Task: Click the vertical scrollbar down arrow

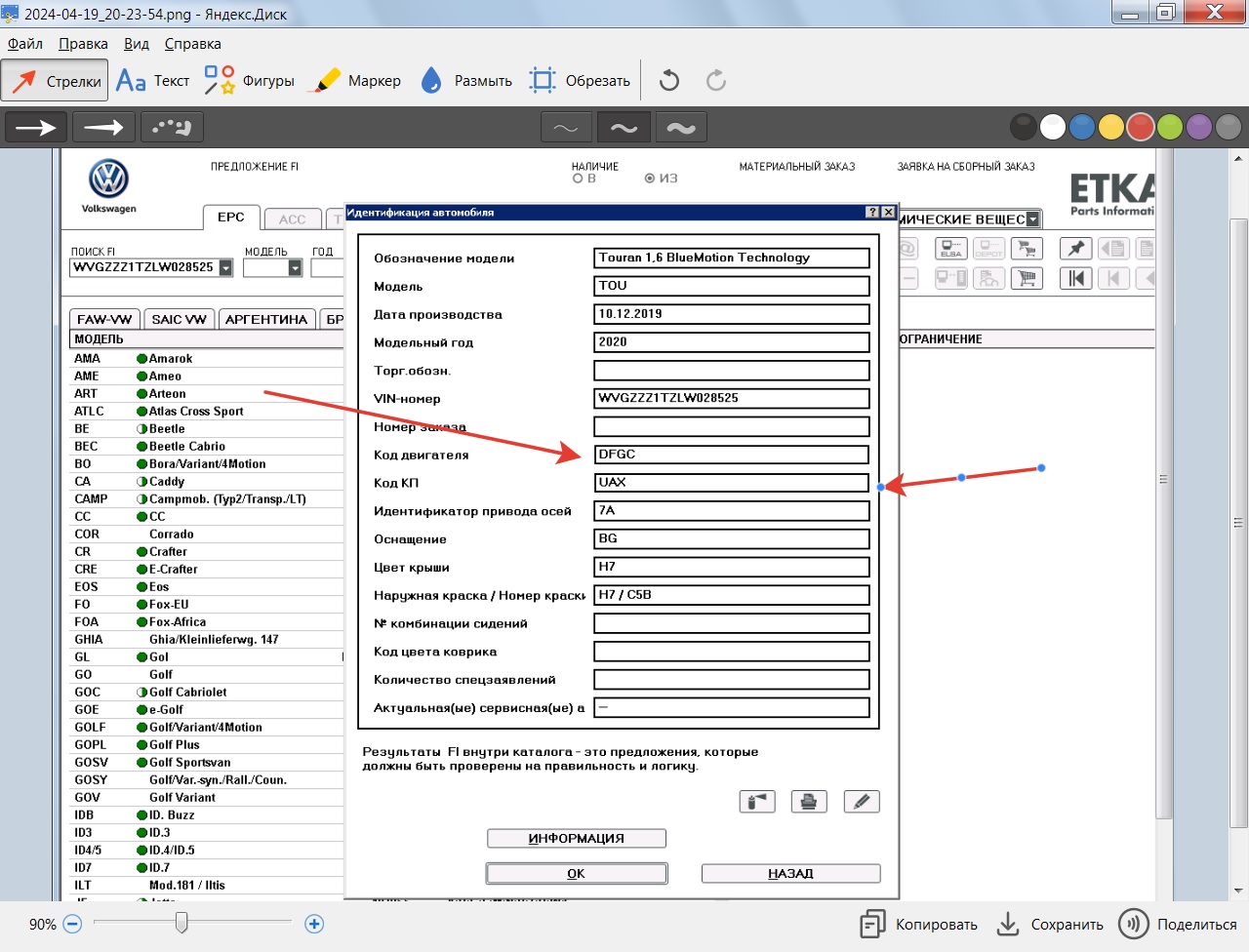Action: tap(1238, 891)
